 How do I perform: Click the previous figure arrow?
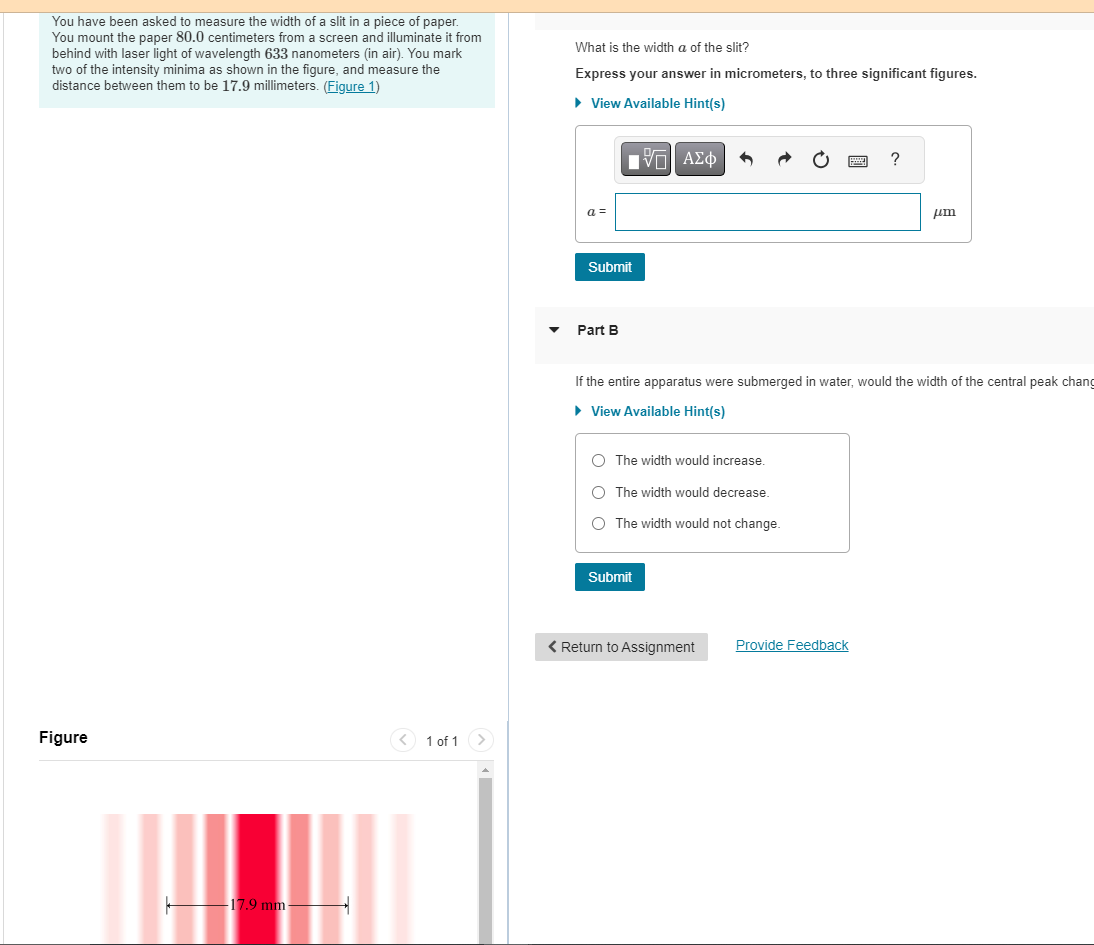pyautogui.click(x=402, y=740)
